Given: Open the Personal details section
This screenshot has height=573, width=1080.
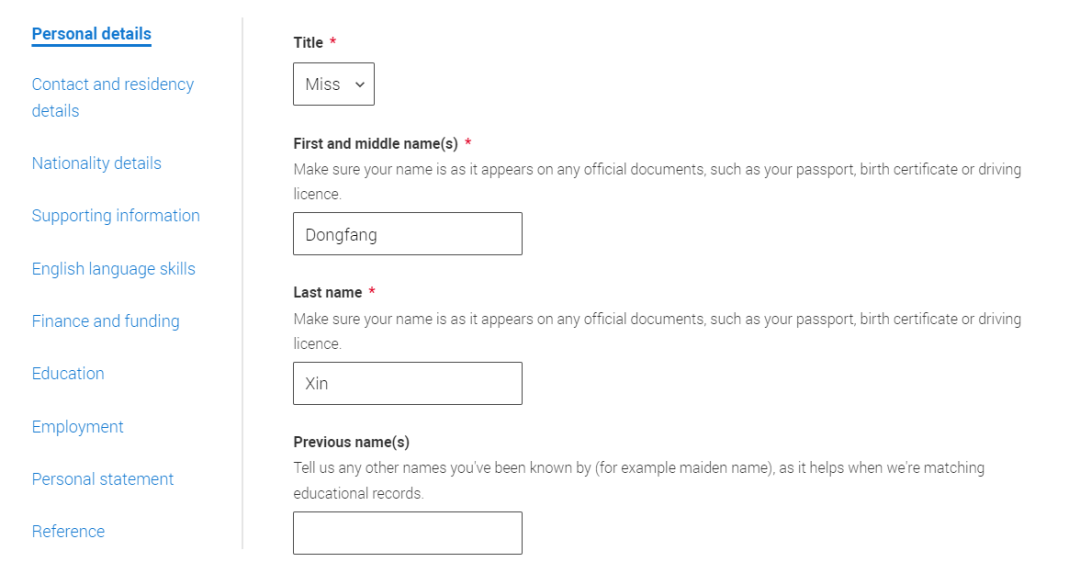Looking at the screenshot, I should pyautogui.click(x=92, y=34).
